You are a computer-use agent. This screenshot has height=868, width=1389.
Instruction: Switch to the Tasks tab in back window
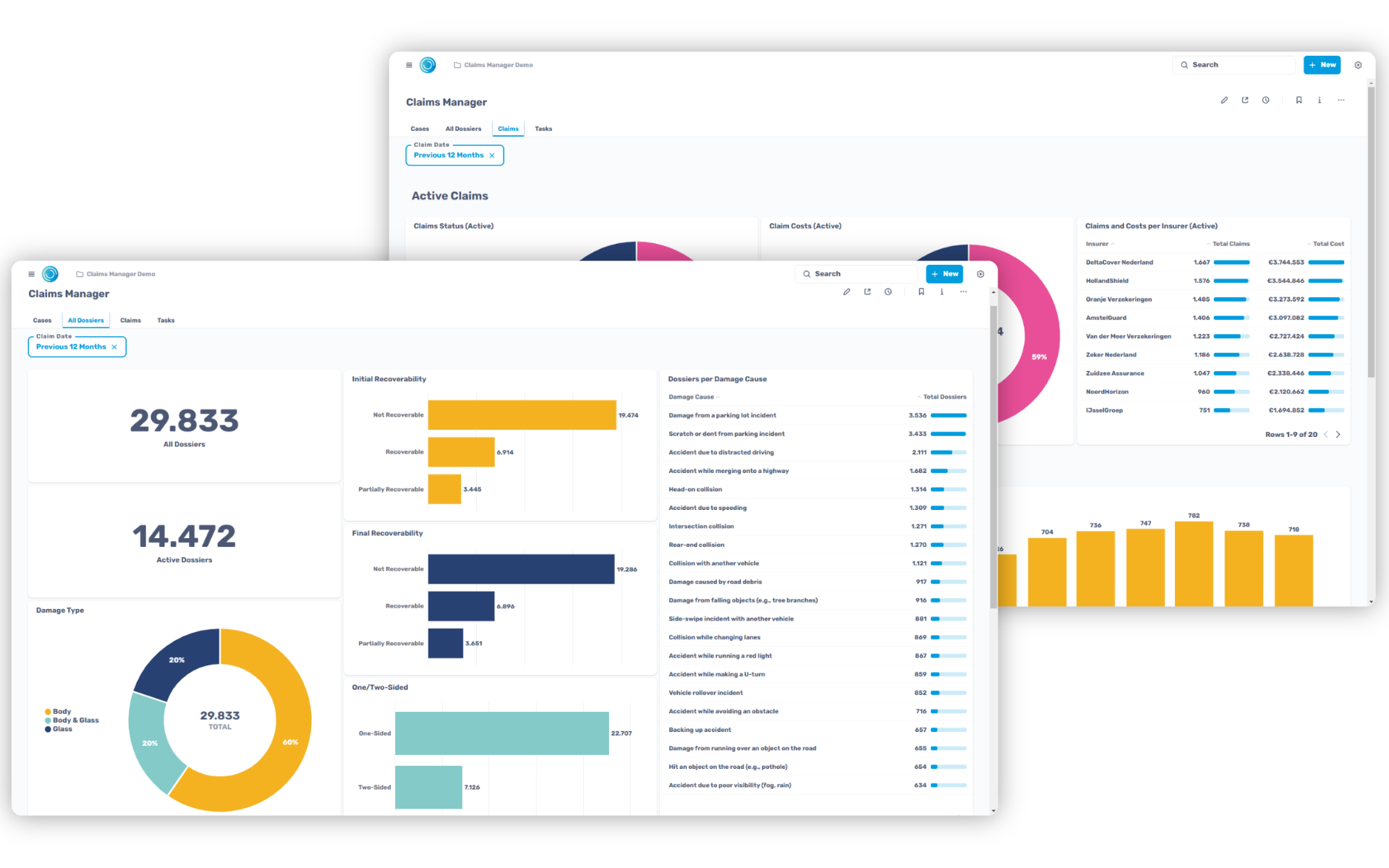(543, 129)
